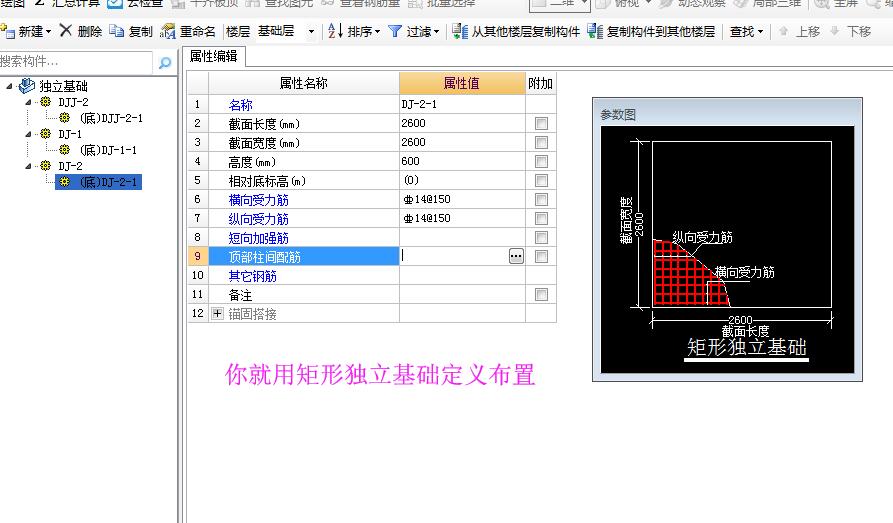Click 复制构件到其他楼层 copy-to-floor icon
This screenshot has width=893, height=523.
(595, 31)
